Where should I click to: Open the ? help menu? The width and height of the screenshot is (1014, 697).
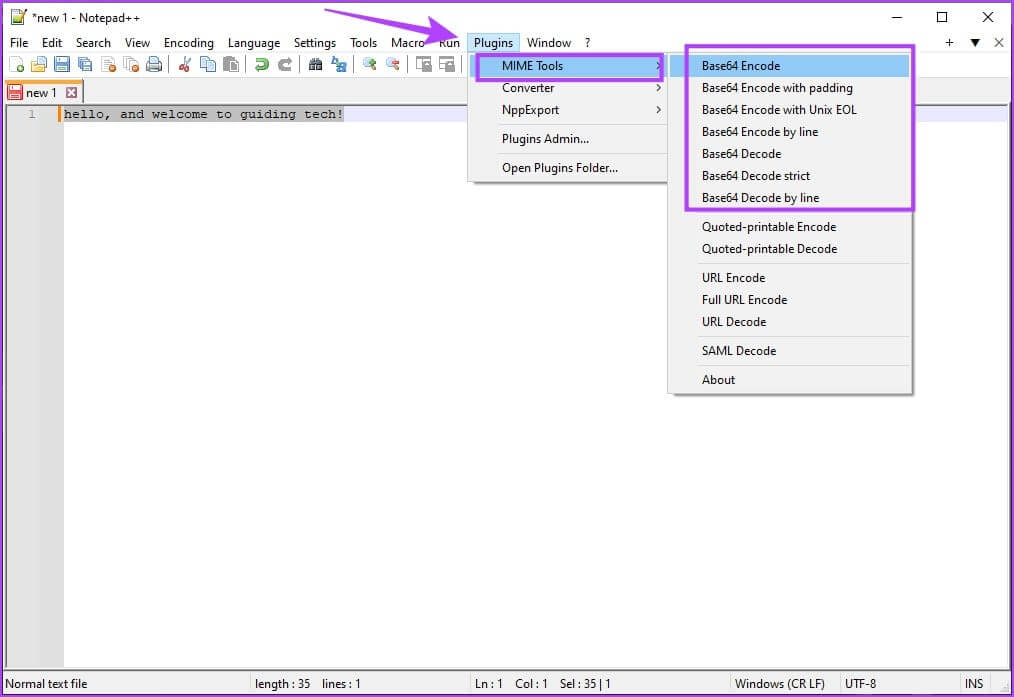pos(587,43)
